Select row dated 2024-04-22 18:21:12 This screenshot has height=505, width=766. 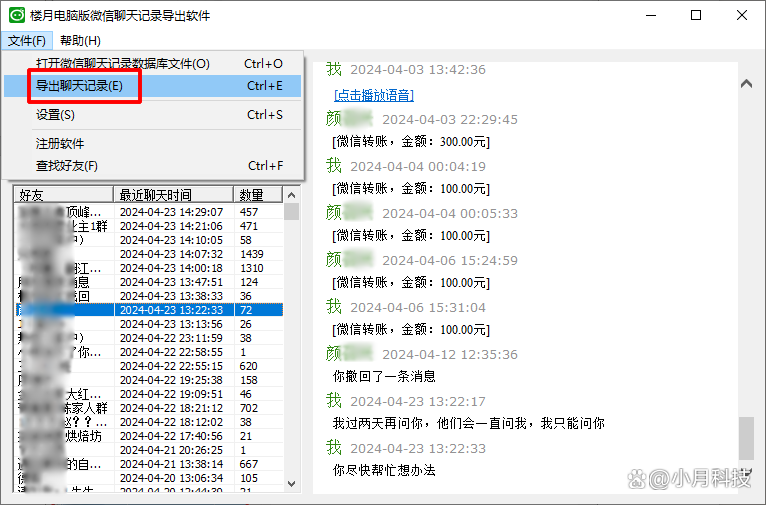[x=149, y=408]
